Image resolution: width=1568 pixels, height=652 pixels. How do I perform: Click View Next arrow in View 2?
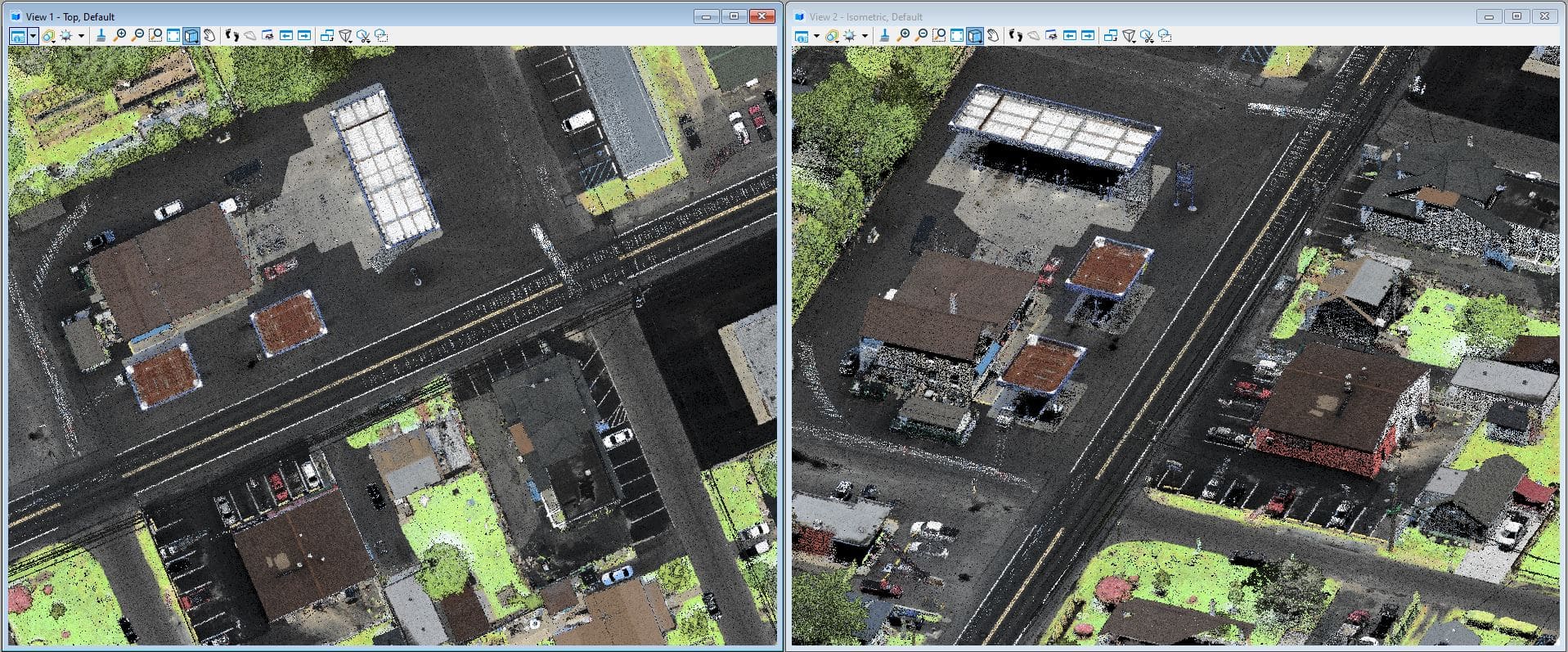point(1088,36)
